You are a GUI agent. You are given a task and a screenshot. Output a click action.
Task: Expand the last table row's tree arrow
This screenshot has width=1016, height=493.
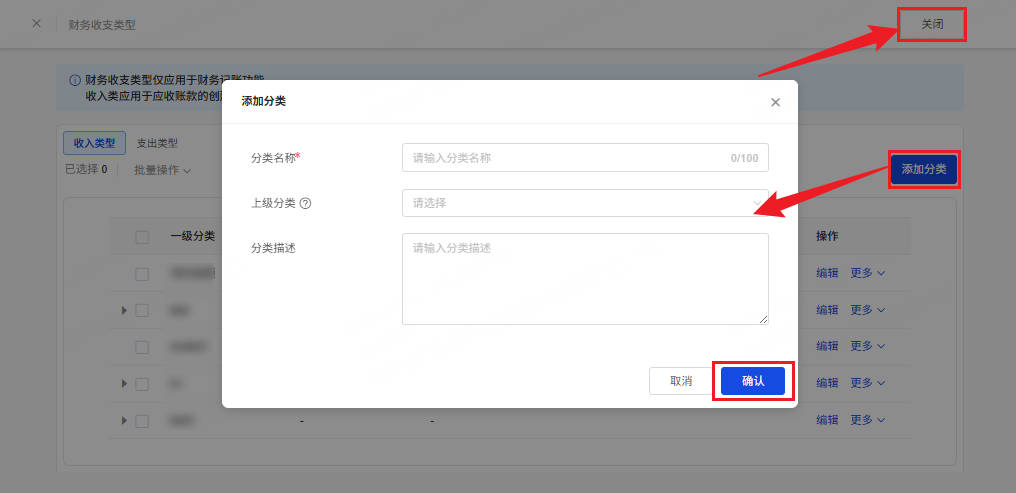124,420
